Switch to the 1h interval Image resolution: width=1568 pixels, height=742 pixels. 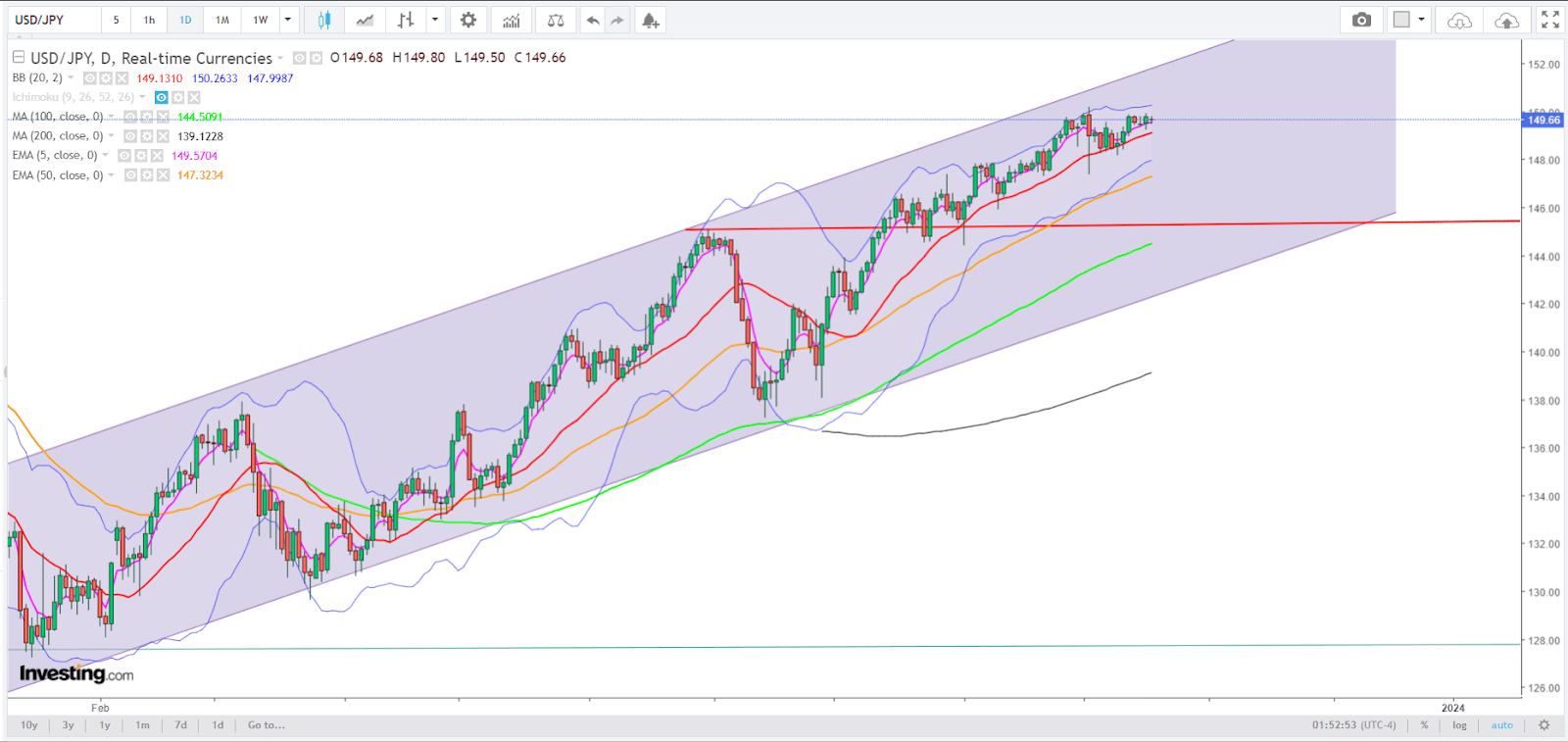click(149, 20)
